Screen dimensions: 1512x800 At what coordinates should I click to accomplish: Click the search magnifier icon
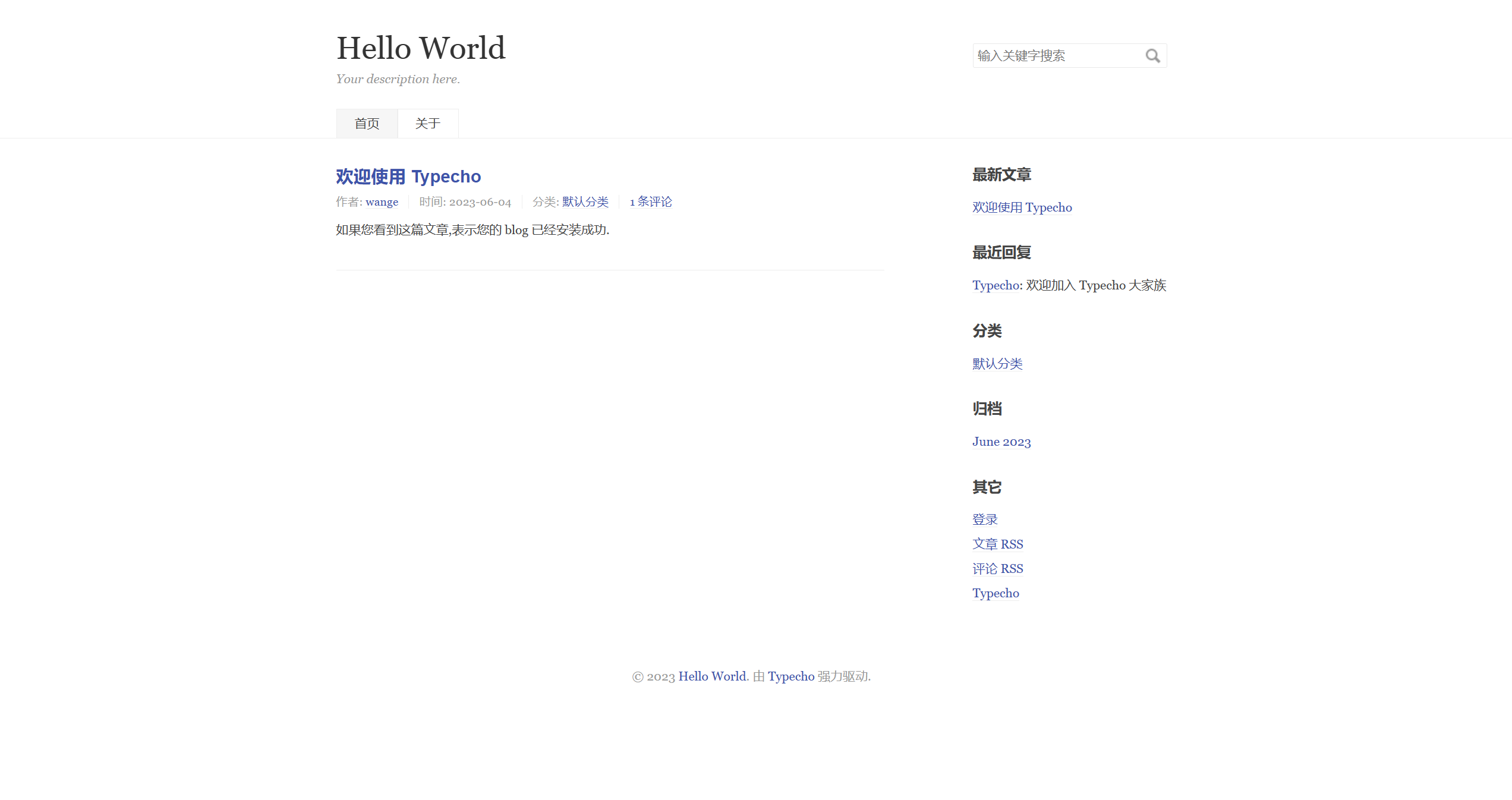(x=1152, y=56)
